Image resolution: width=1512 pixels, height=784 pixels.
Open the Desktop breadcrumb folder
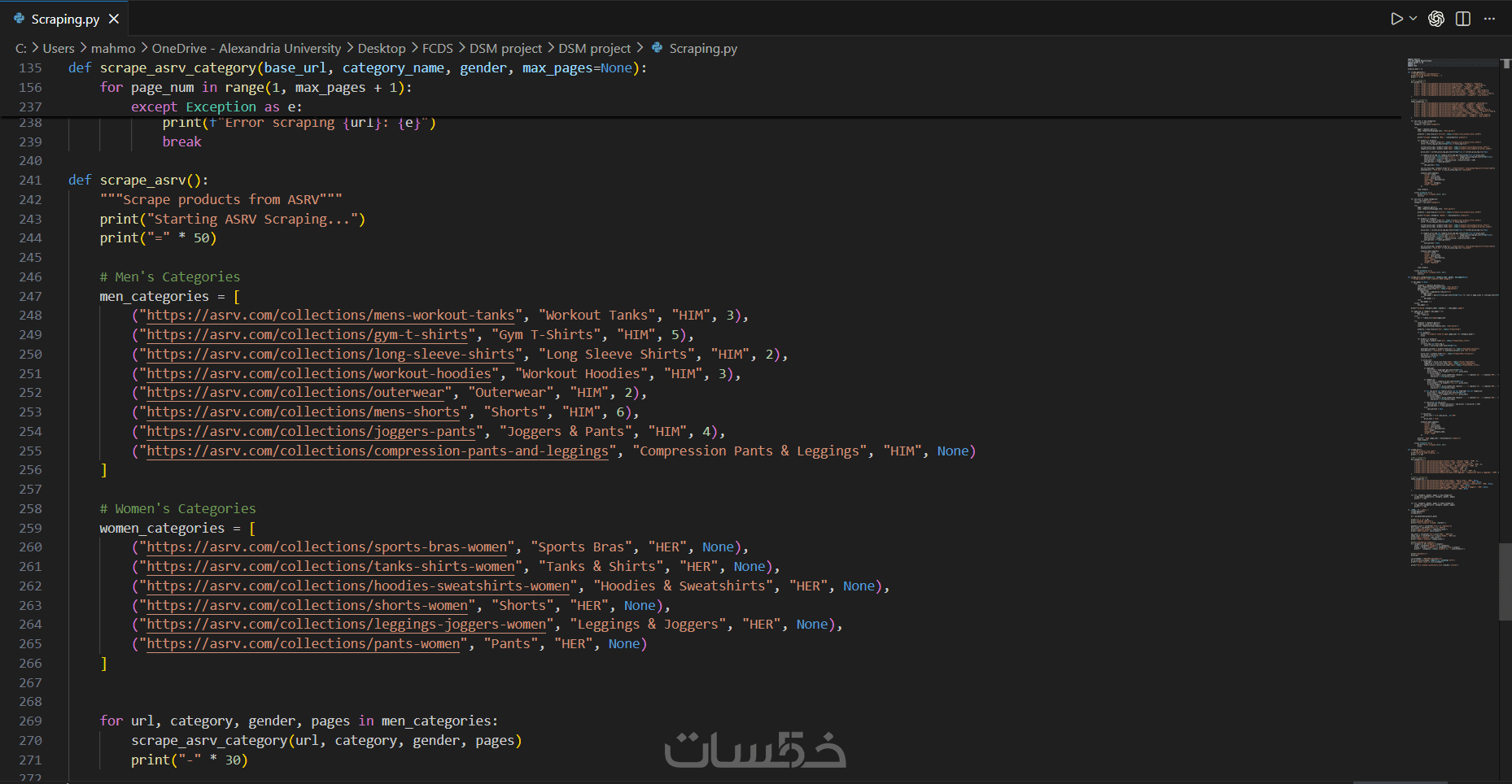pos(382,49)
